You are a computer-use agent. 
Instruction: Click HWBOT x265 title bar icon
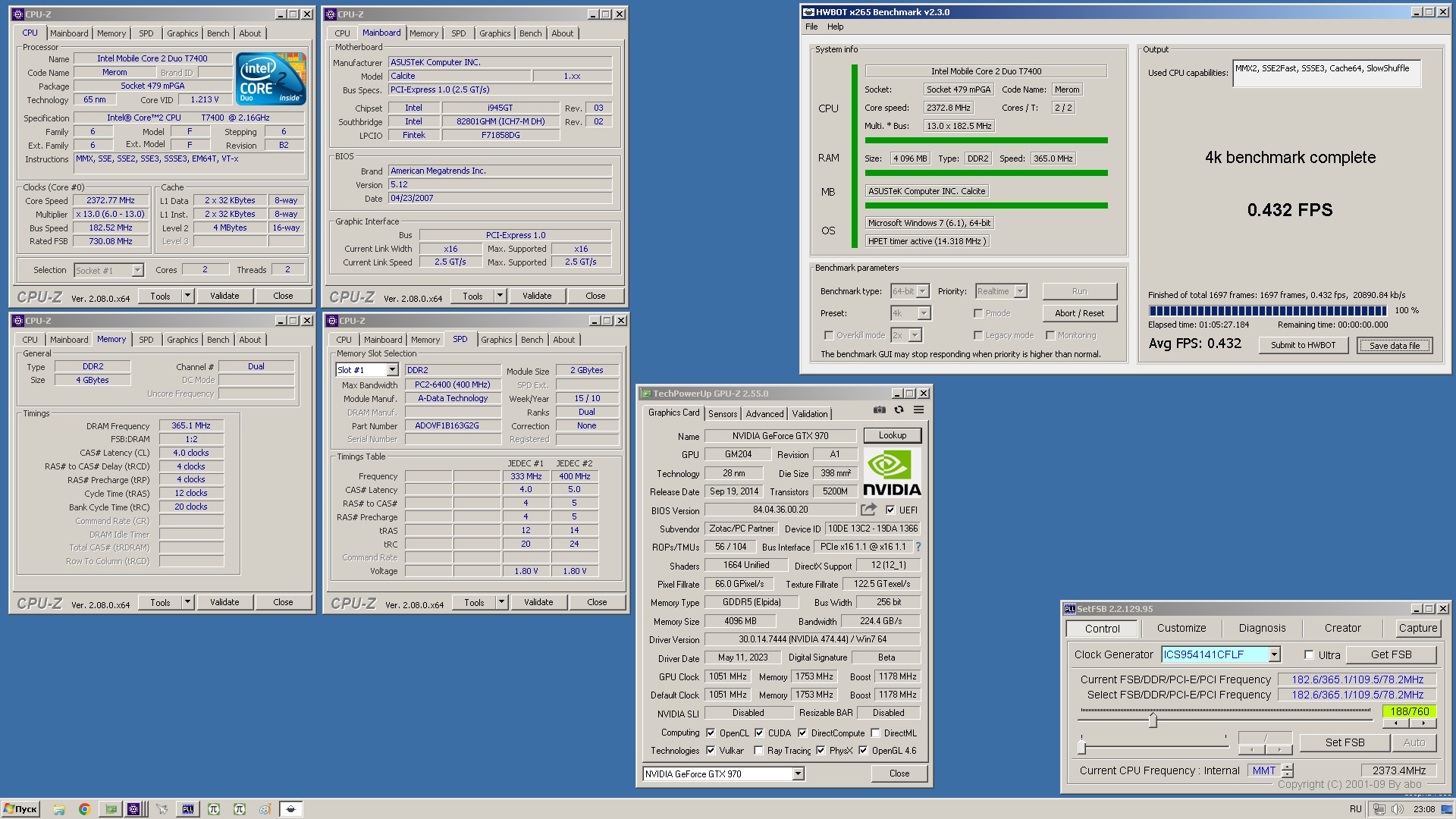pos(808,12)
